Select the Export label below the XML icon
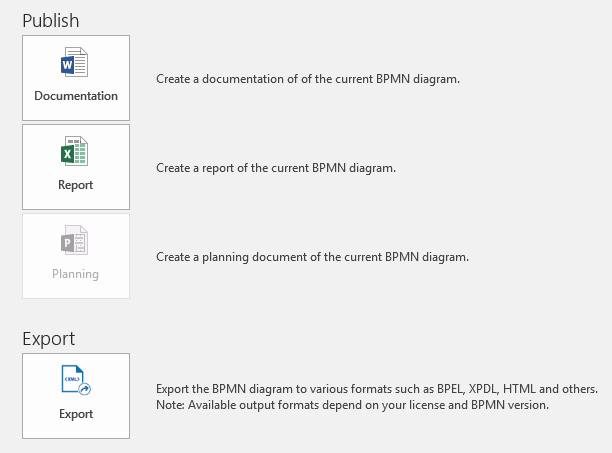Viewport: 612px width, 453px height. point(76,414)
